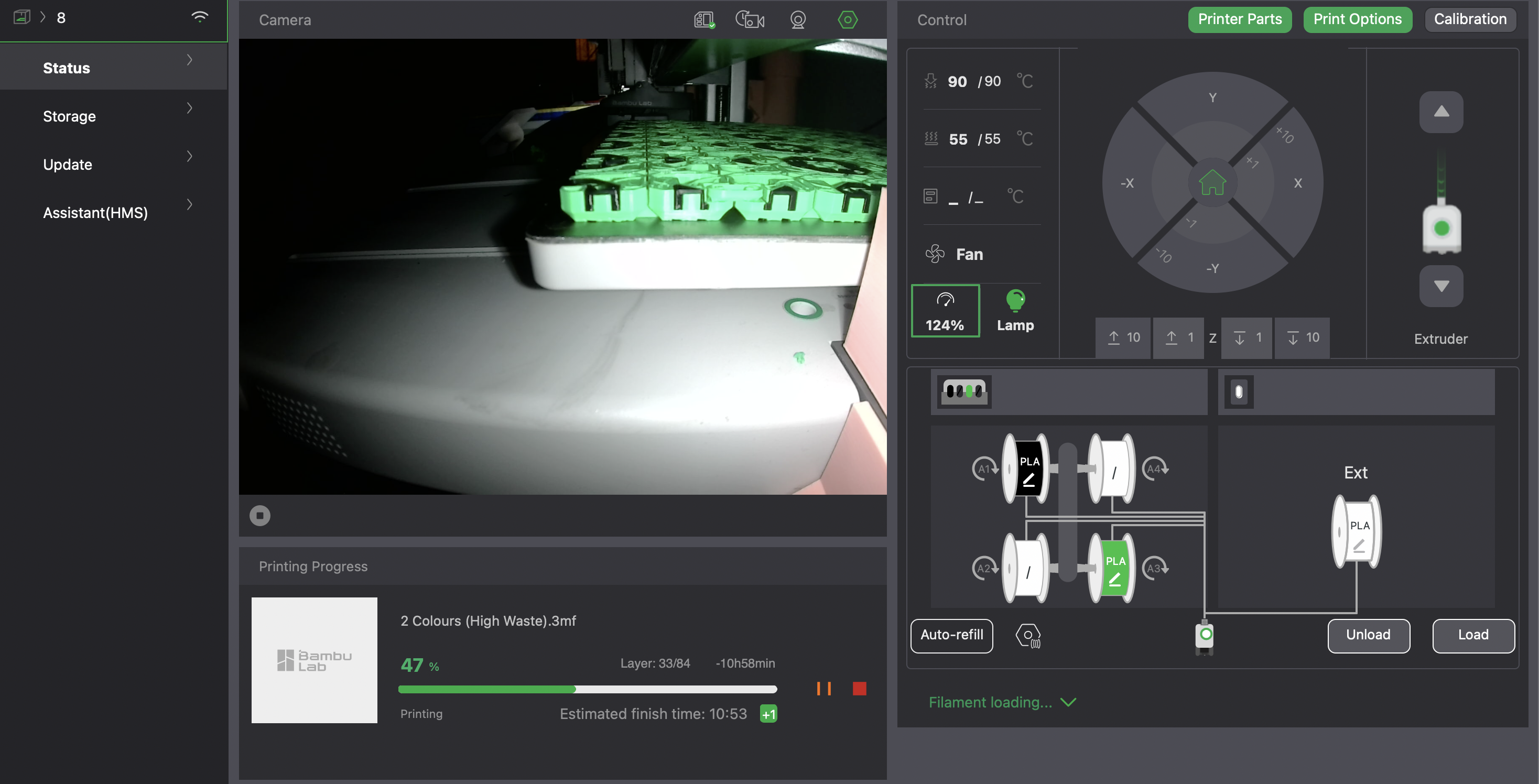
Task: Expand the Status chevron
Action: [x=189, y=60]
